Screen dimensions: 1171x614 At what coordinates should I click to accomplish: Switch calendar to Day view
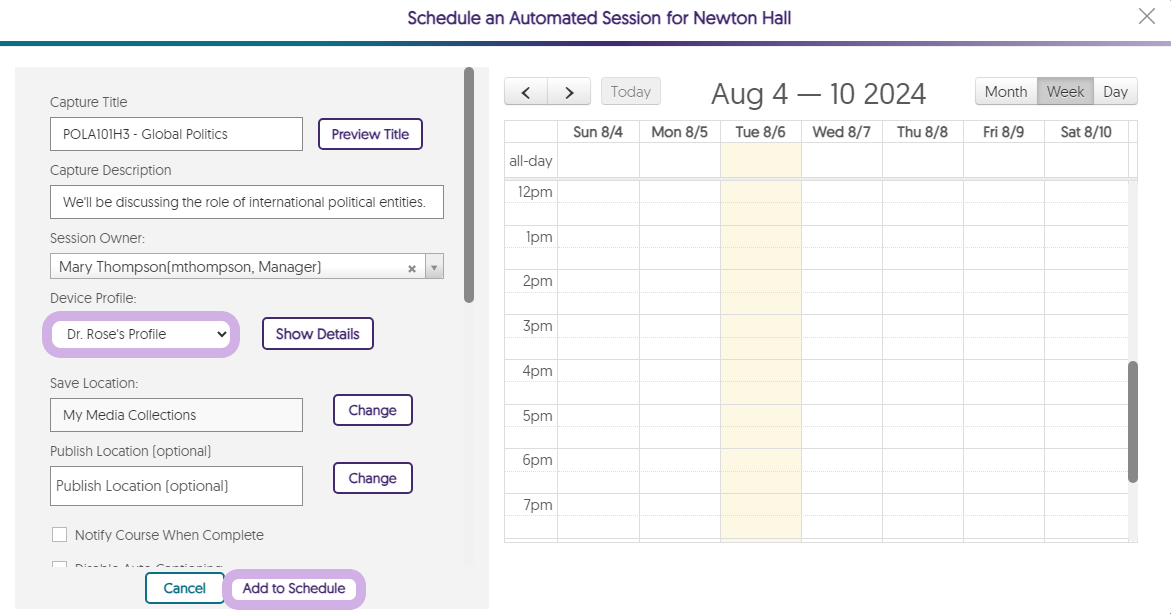tap(1115, 92)
